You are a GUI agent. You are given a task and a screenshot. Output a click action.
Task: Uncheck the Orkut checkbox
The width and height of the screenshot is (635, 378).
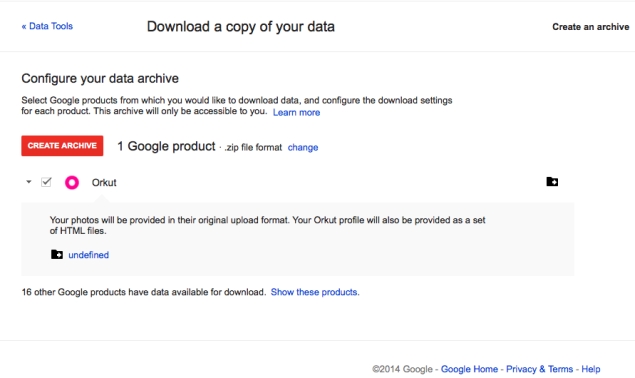coord(46,182)
